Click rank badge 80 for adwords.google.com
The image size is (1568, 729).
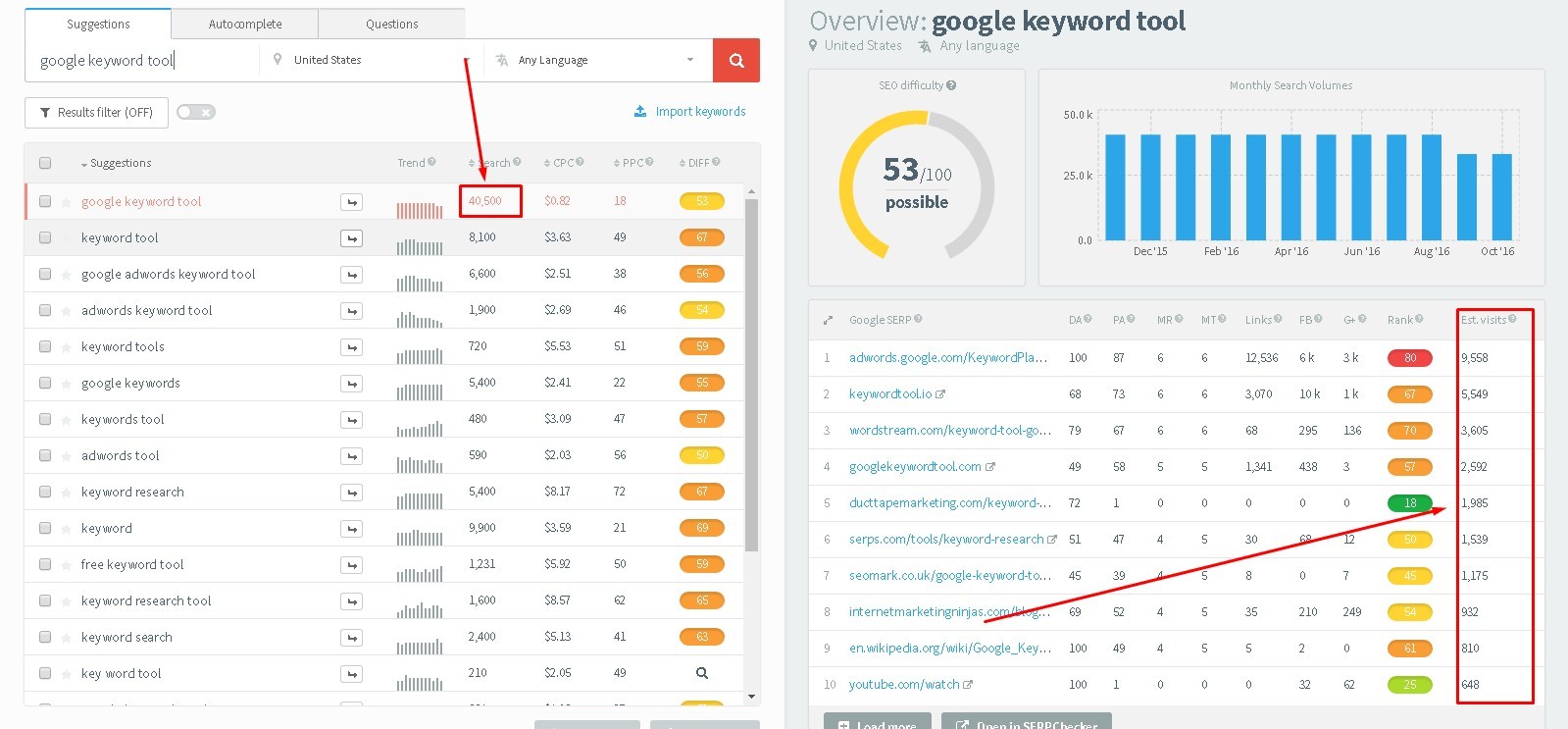(x=1409, y=358)
